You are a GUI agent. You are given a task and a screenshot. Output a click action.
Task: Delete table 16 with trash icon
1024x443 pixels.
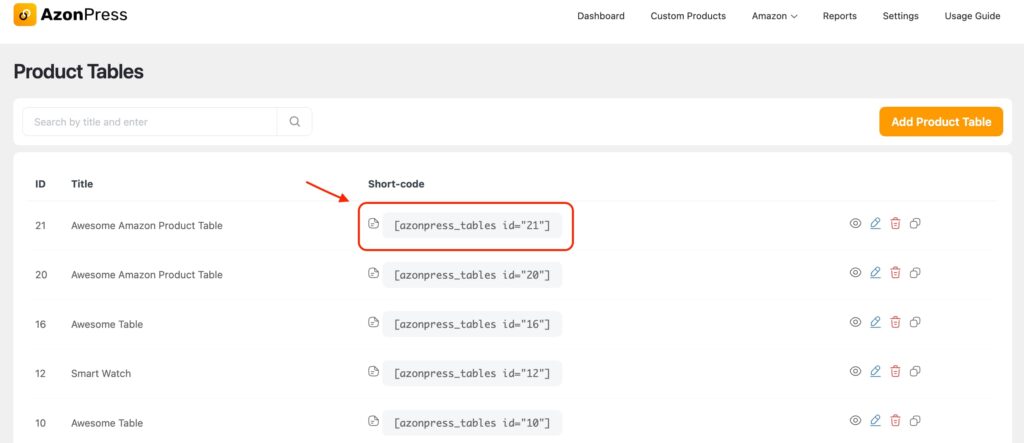click(895, 322)
